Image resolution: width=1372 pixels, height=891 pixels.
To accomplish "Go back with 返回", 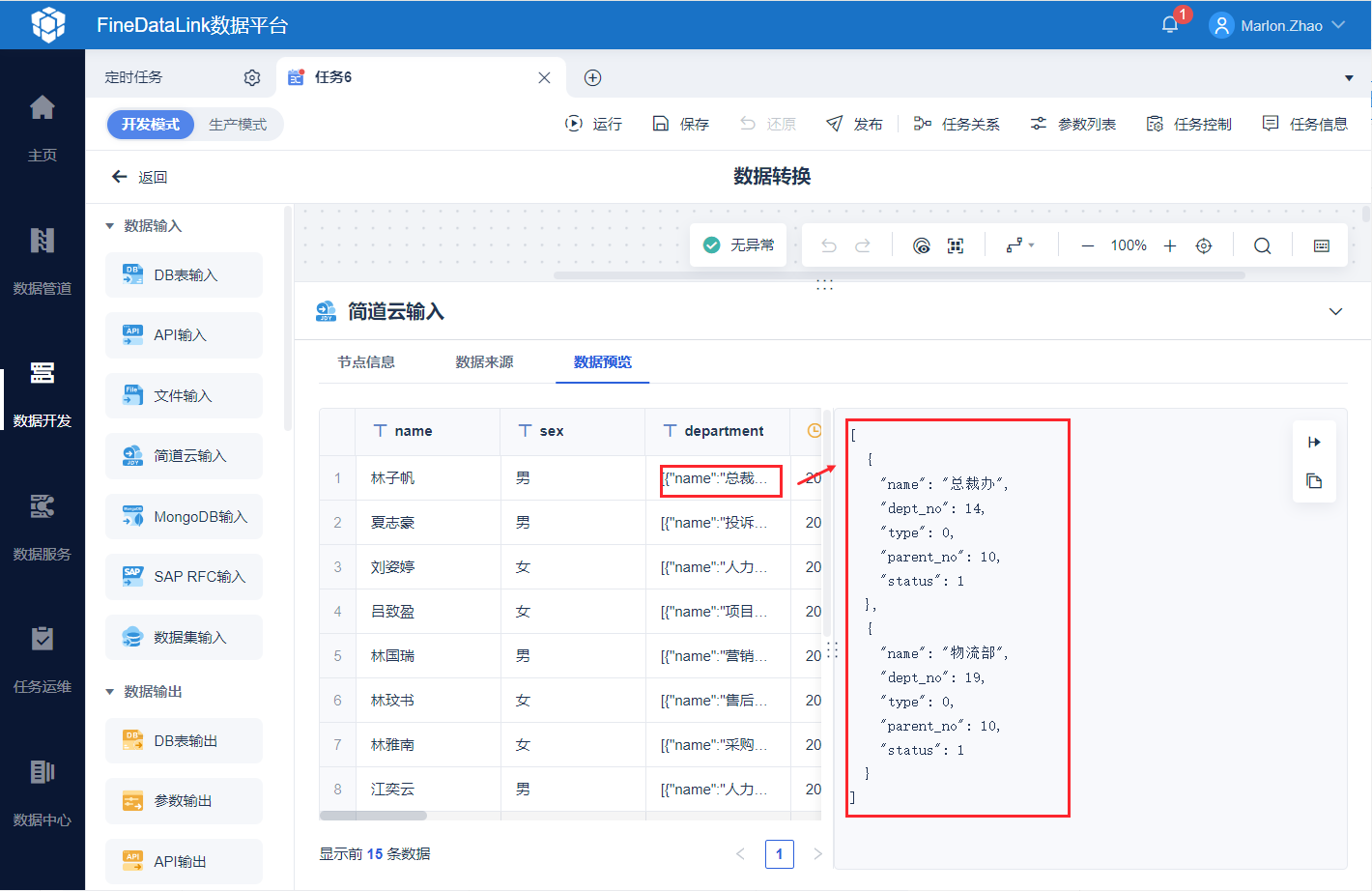I will point(140,177).
